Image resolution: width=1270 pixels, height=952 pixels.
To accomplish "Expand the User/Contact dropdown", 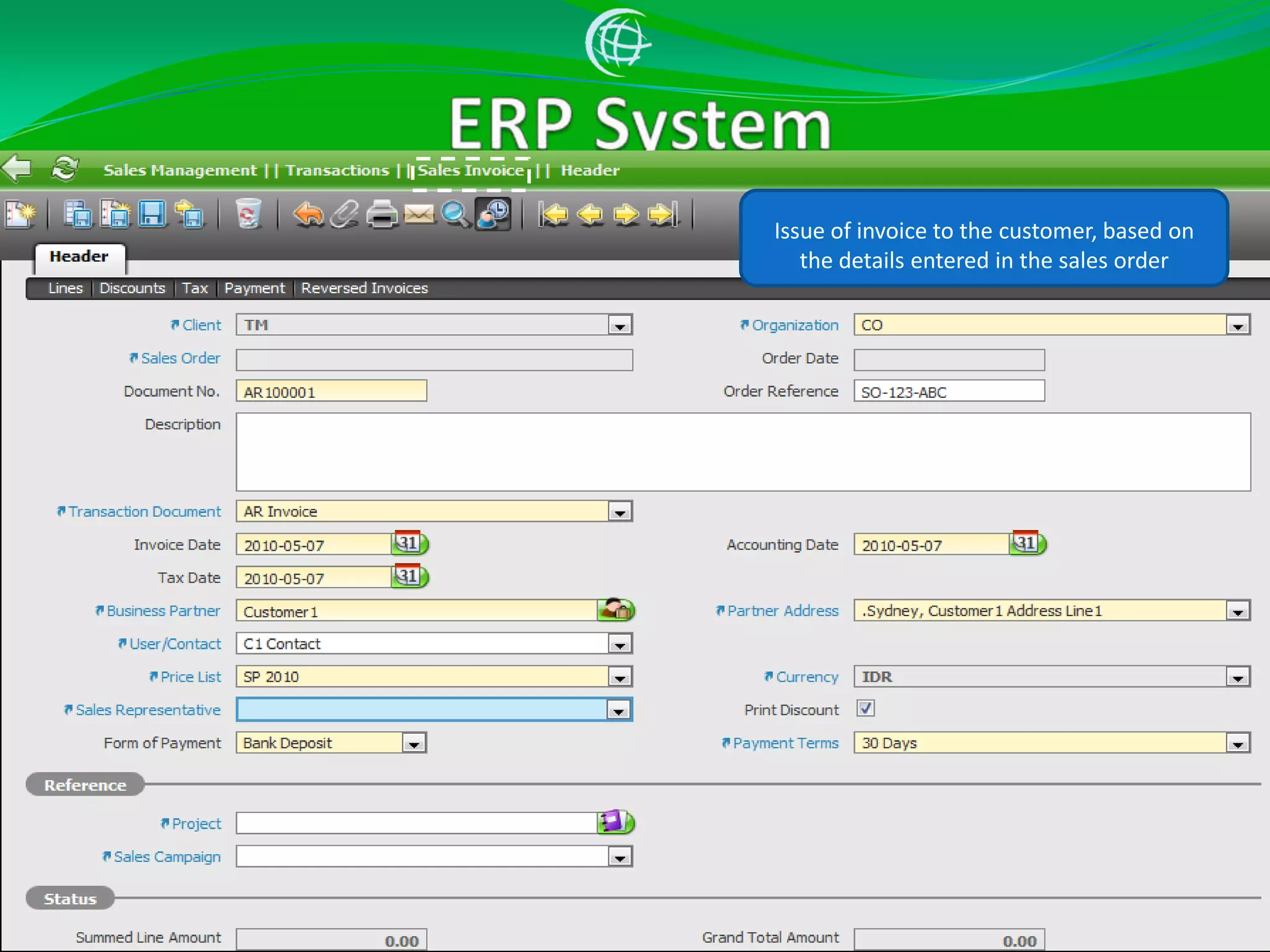I will click(619, 644).
